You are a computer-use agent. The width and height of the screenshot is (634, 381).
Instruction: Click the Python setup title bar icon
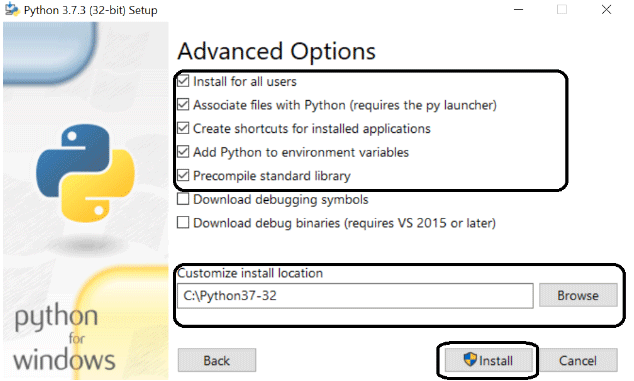coord(12,10)
